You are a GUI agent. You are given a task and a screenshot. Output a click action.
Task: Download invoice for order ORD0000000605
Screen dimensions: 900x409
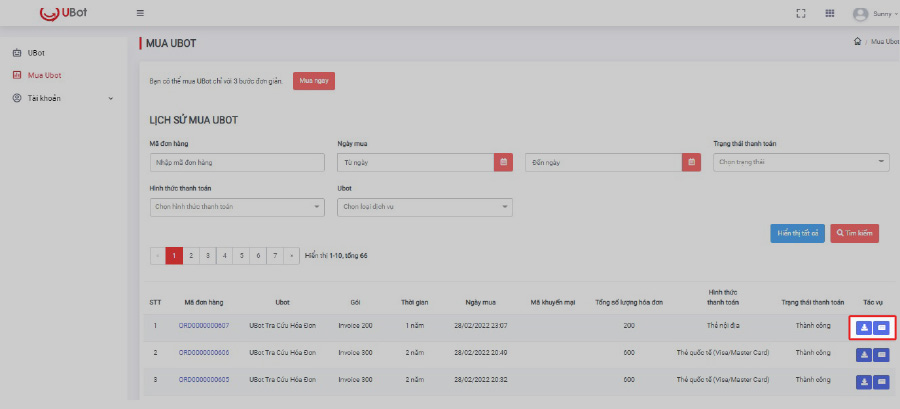[x=863, y=381]
